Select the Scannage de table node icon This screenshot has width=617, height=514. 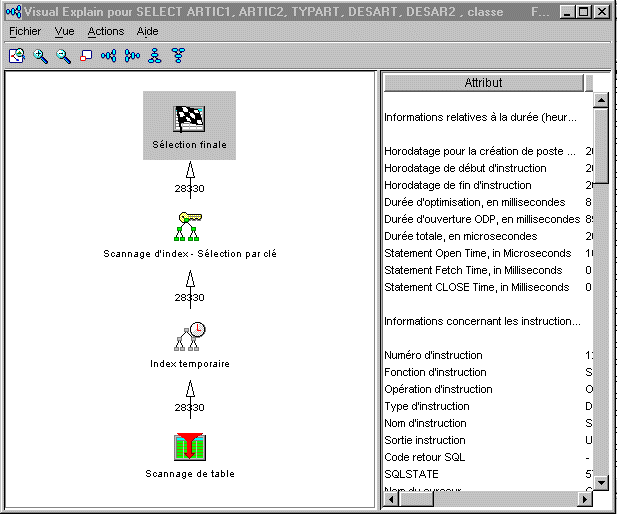[x=190, y=447]
